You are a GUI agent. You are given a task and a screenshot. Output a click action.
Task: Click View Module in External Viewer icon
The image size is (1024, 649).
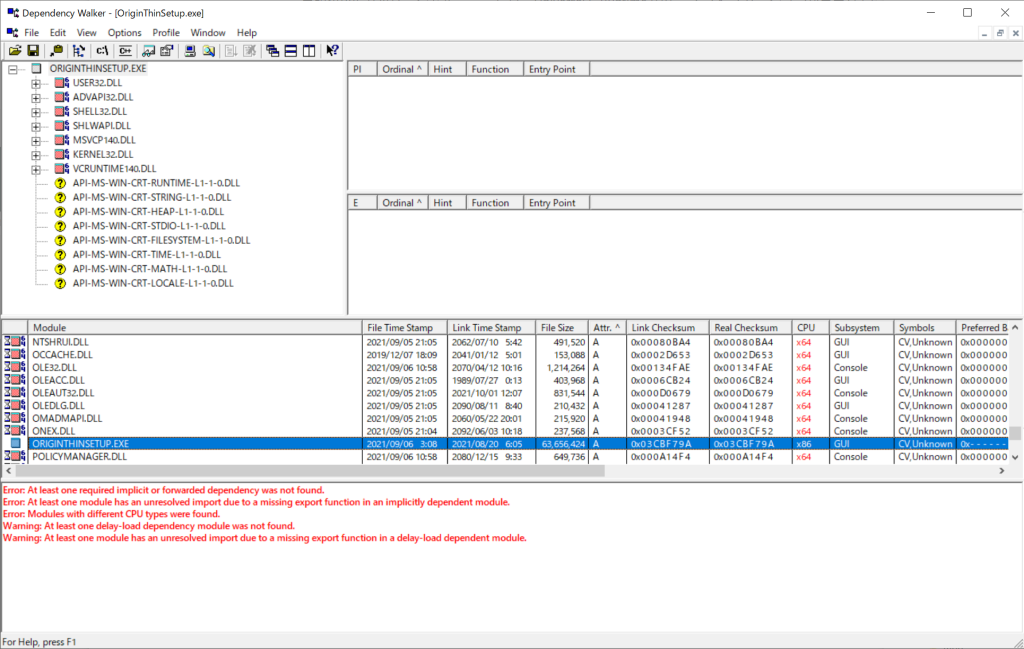tap(149, 51)
